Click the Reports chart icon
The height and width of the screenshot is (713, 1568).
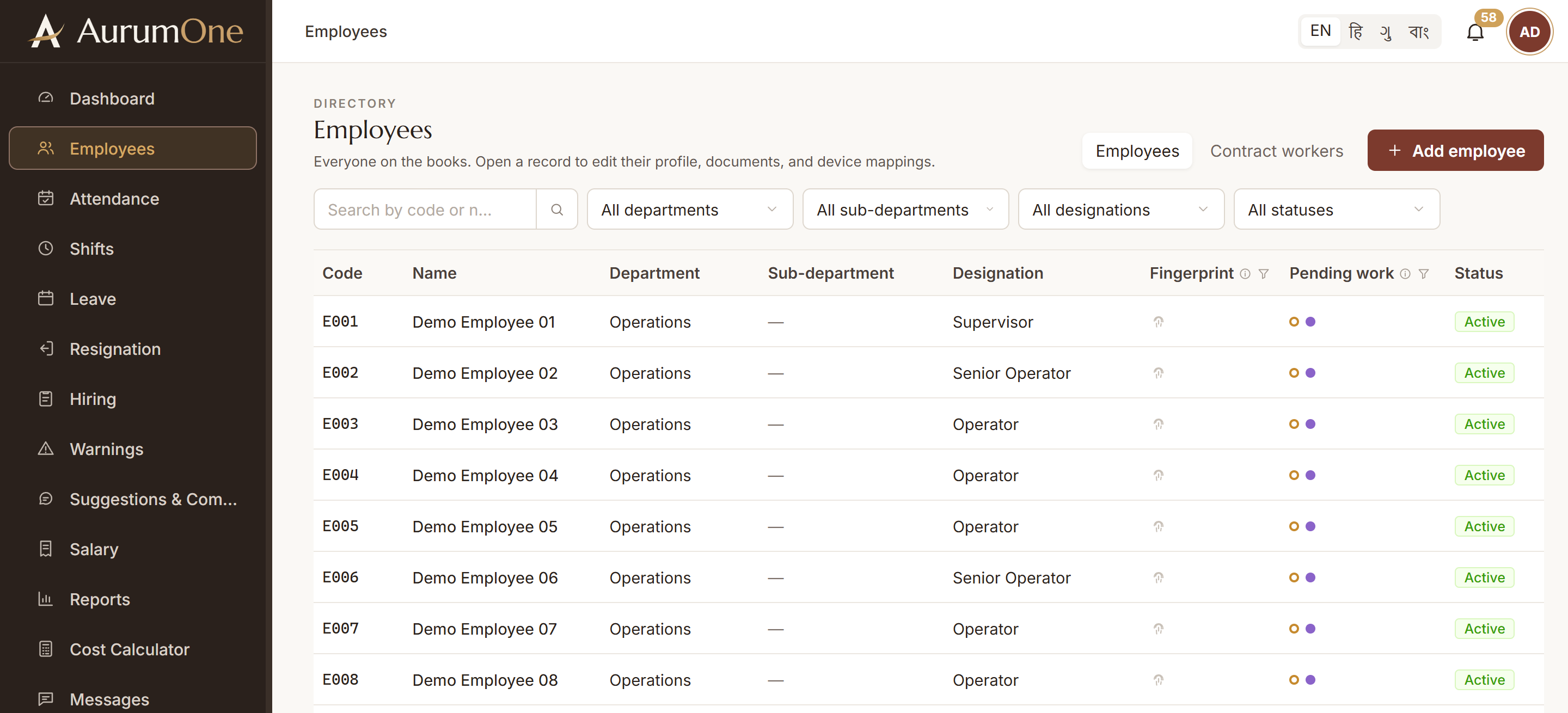coord(46,599)
